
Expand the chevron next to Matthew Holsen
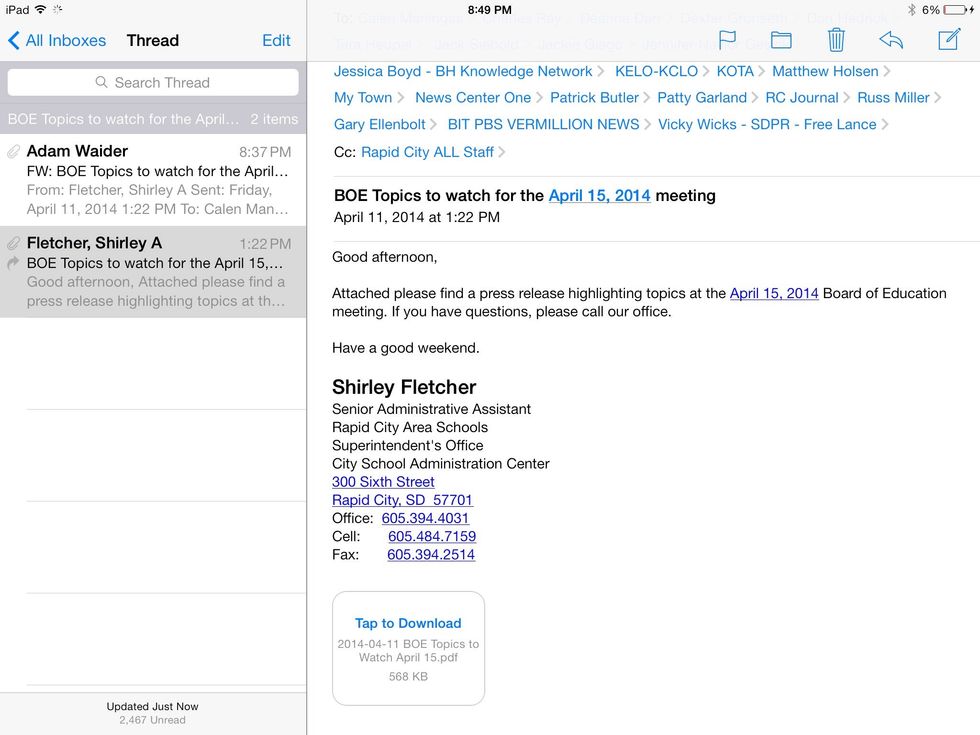point(888,71)
